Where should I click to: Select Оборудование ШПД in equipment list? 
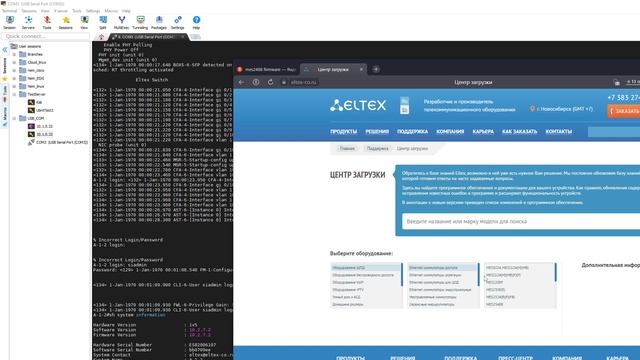[x=366, y=268]
